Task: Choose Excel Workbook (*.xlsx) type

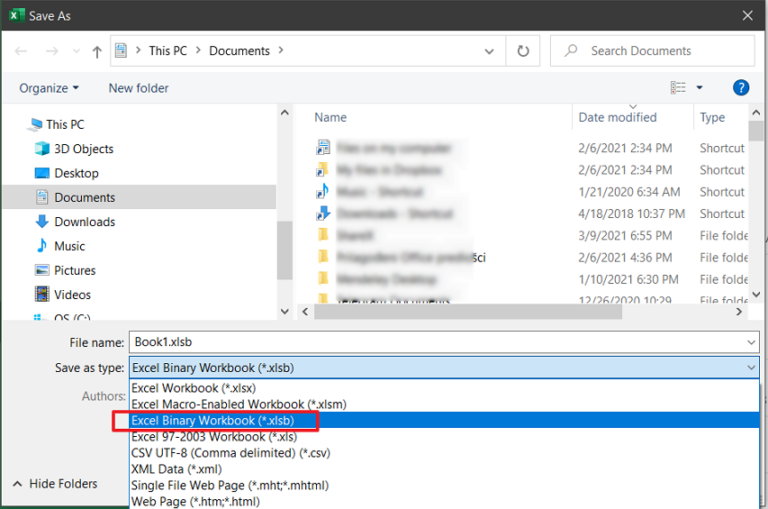Action: (444, 388)
